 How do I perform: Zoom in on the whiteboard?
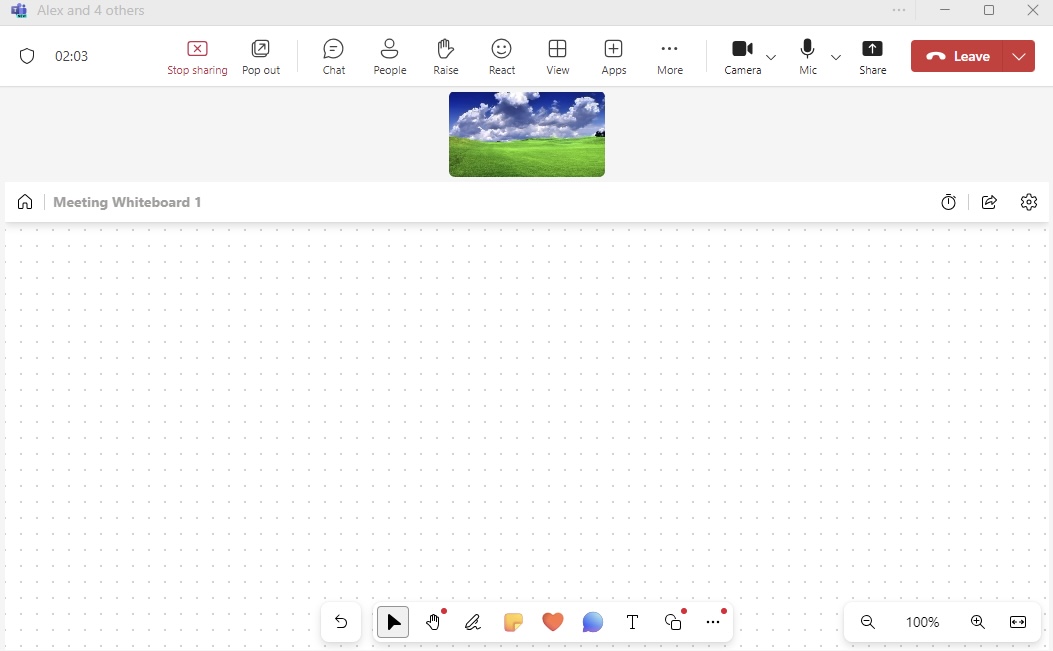point(978,622)
